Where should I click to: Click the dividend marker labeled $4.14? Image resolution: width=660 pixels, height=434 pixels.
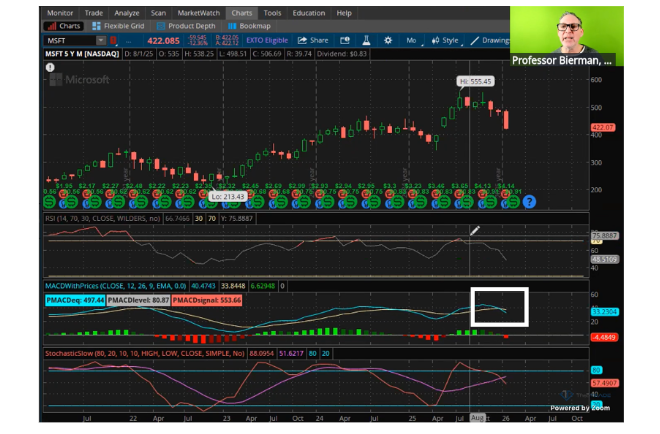point(506,186)
